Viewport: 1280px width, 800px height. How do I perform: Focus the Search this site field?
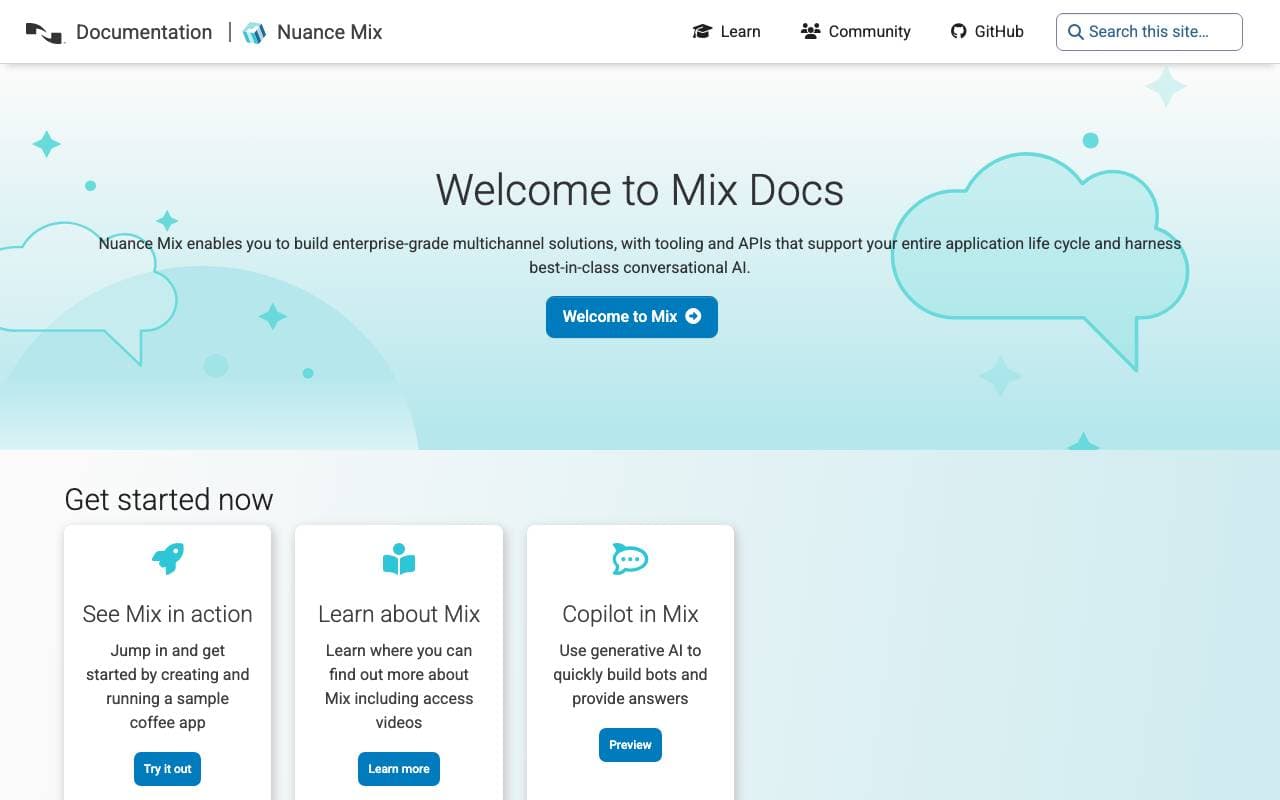(x=1149, y=32)
